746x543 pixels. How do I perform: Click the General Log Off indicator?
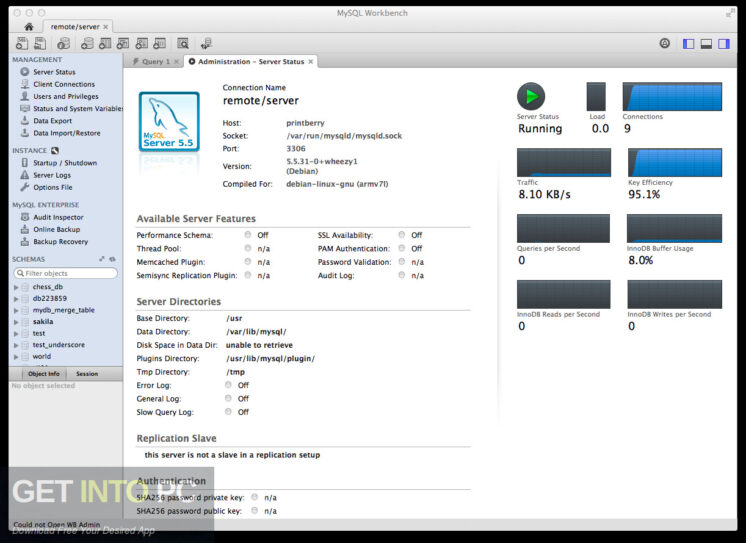(228, 398)
